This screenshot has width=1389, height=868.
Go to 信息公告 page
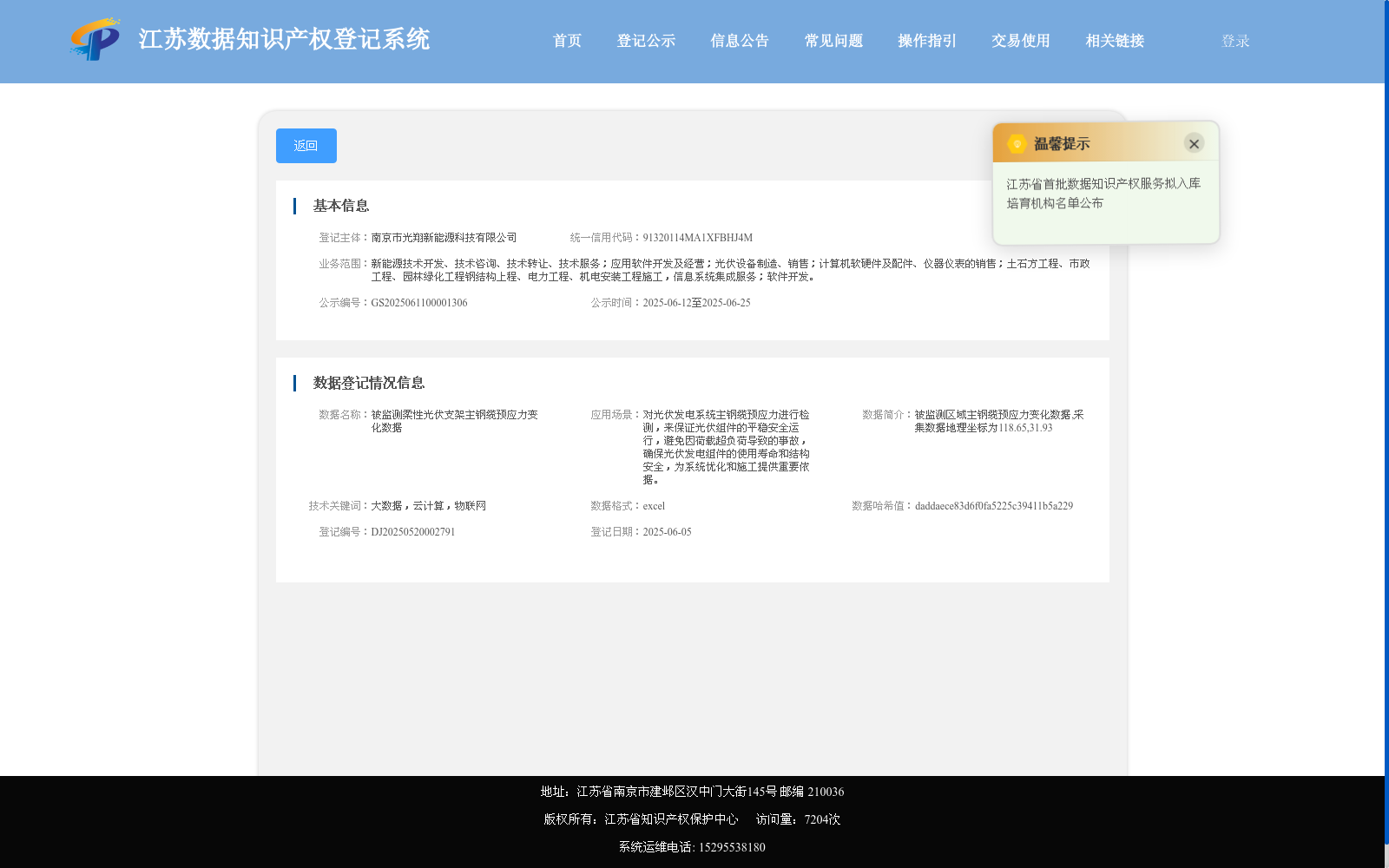(x=740, y=41)
